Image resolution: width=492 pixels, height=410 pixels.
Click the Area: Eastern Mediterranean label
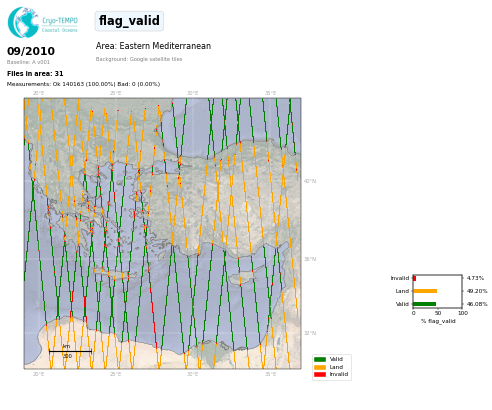[153, 46]
